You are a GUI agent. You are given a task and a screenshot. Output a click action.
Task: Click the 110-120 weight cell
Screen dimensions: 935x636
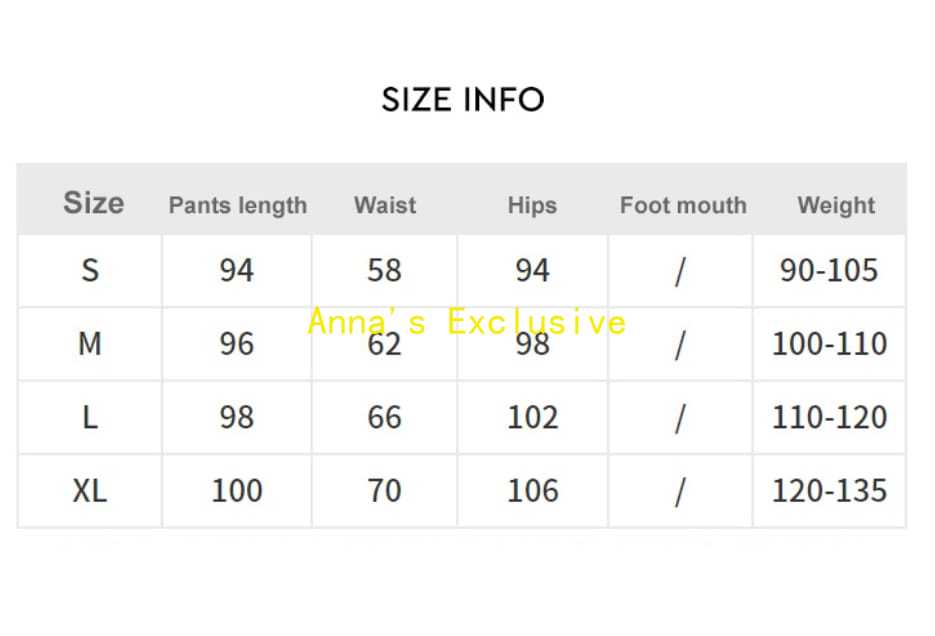pos(829,417)
